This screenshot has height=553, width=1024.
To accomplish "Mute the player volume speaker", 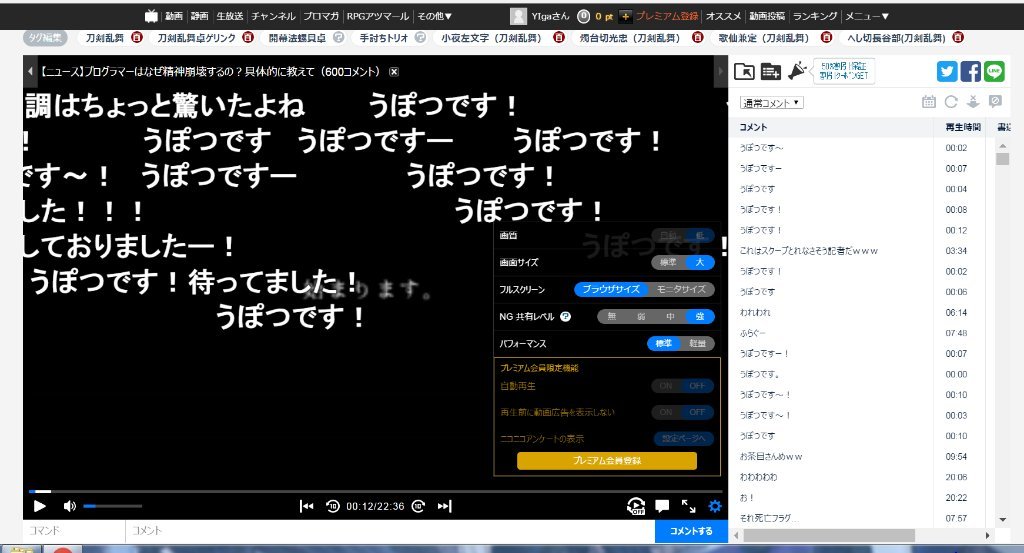I will [69, 506].
